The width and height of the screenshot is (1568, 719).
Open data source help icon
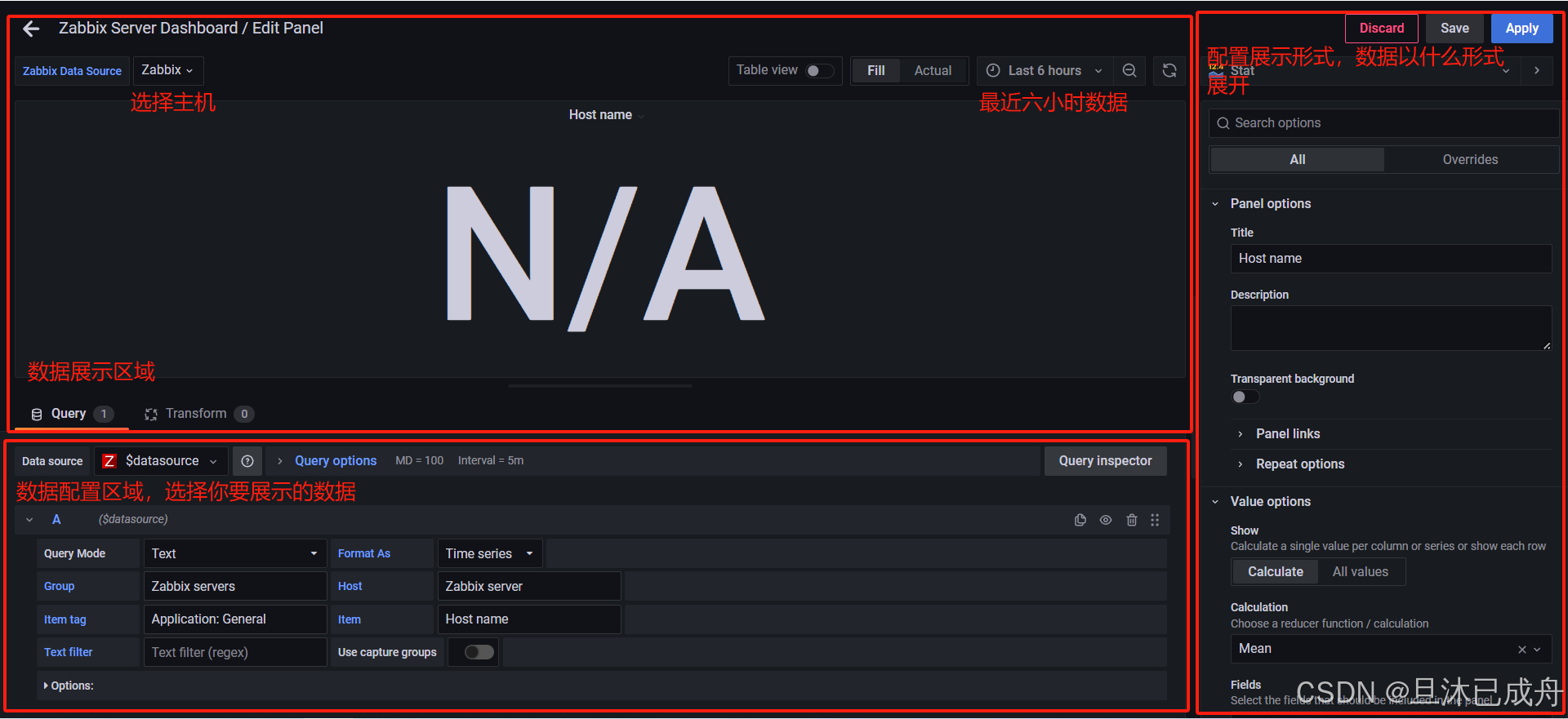pyautogui.click(x=247, y=461)
